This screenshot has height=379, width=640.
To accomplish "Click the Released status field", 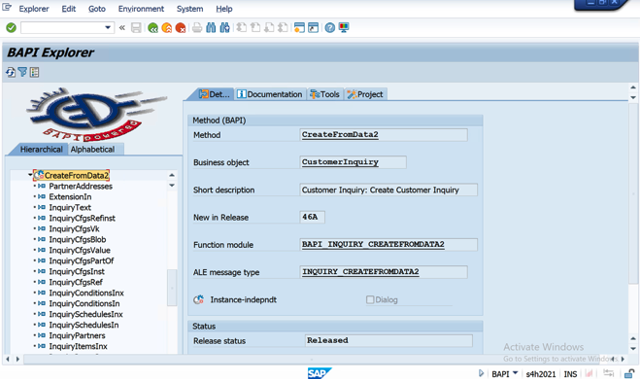I will [389, 340].
